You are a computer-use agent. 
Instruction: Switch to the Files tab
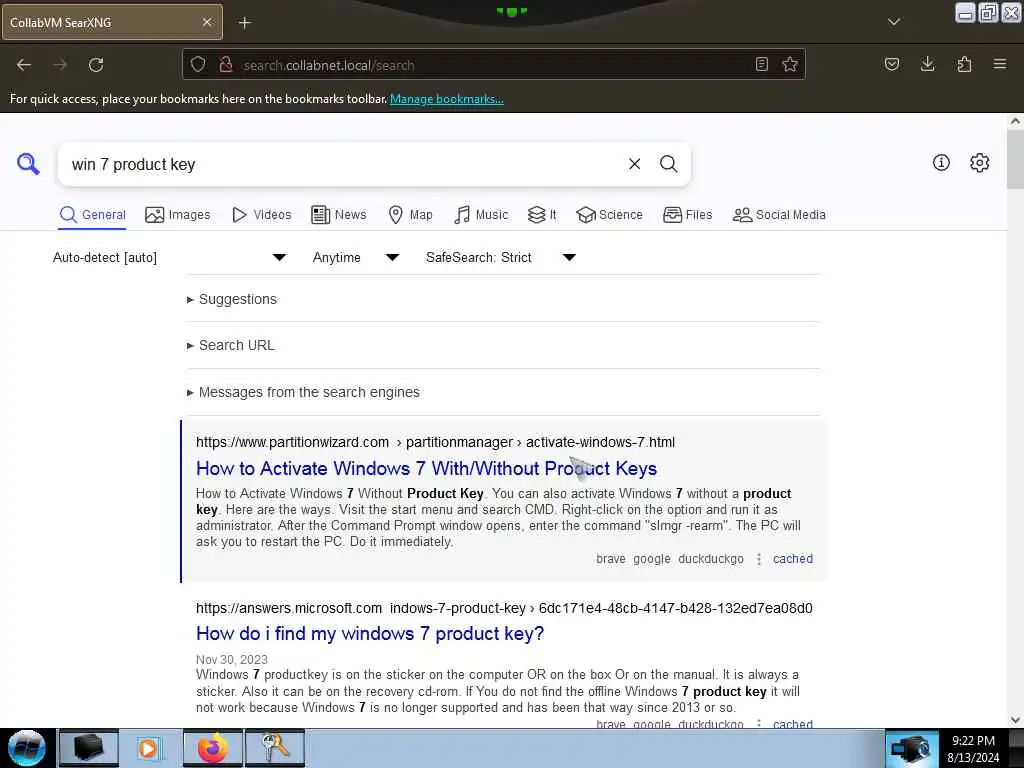coord(688,215)
